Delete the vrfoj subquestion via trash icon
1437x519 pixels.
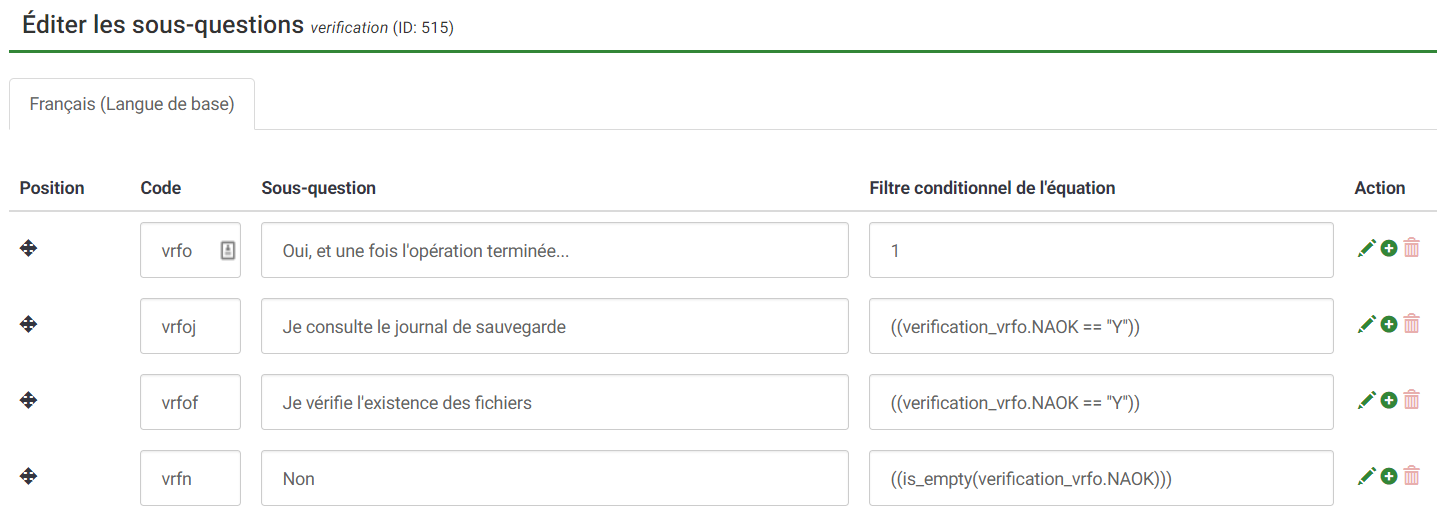click(x=1412, y=324)
